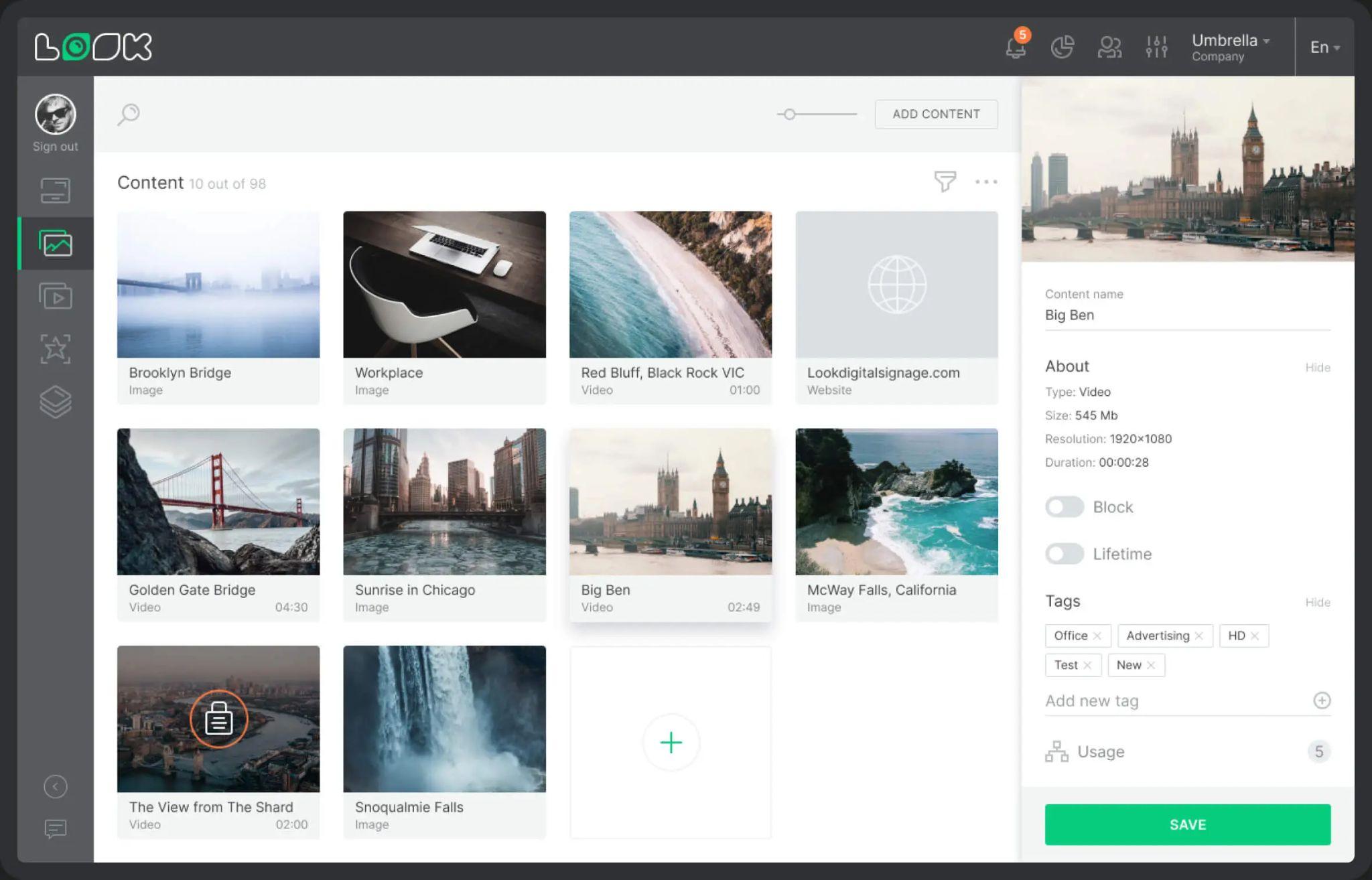Enable the Block toggle

coord(1065,507)
